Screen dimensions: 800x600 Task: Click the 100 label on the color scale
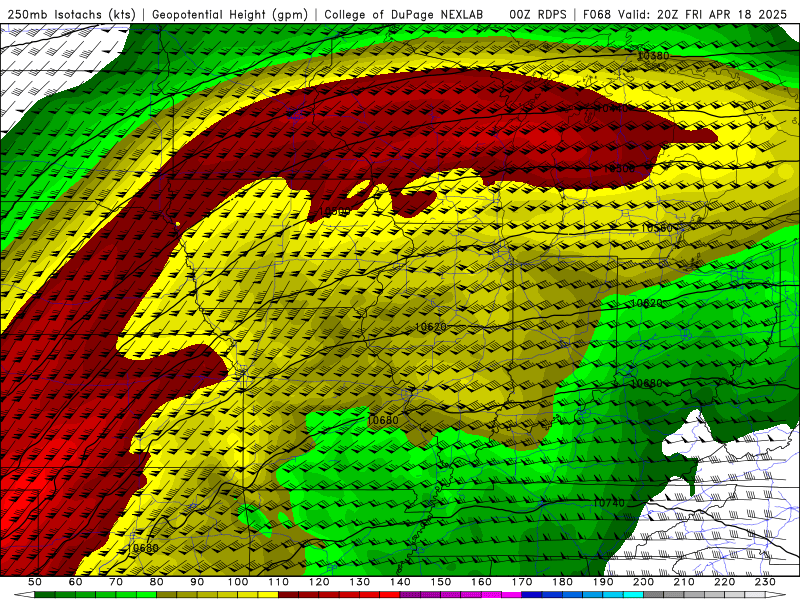tap(238, 582)
